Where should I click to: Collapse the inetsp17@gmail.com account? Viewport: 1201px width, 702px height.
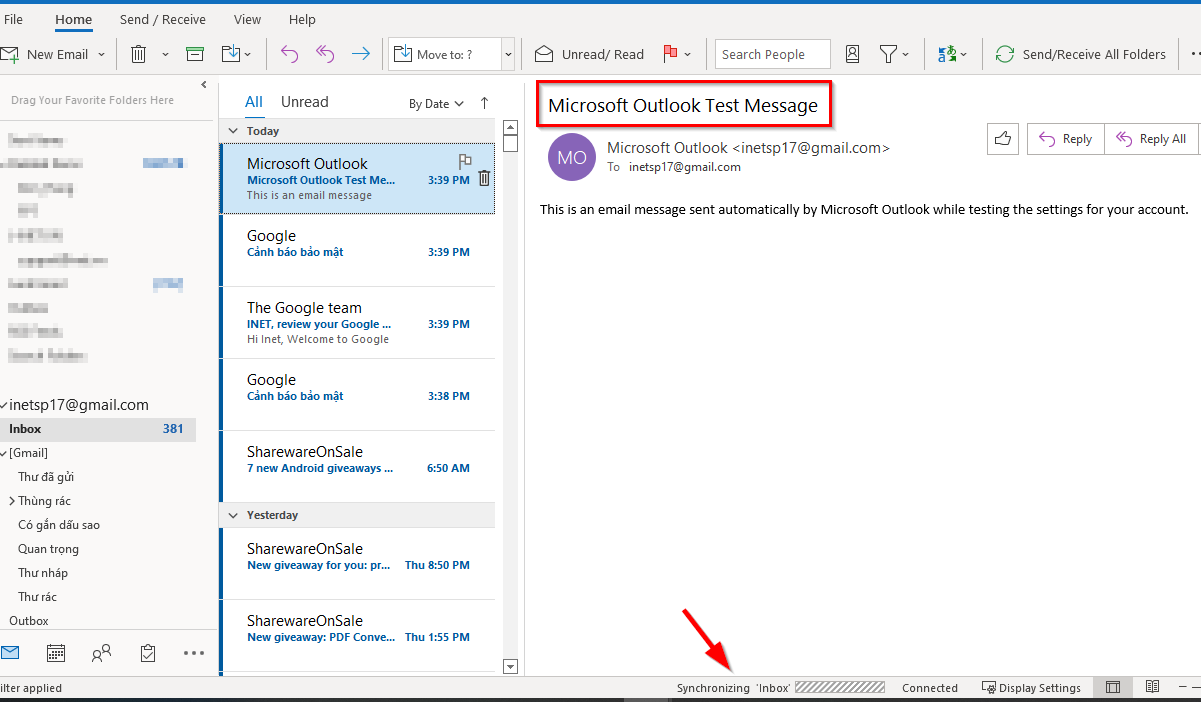pyautogui.click(x=4, y=405)
